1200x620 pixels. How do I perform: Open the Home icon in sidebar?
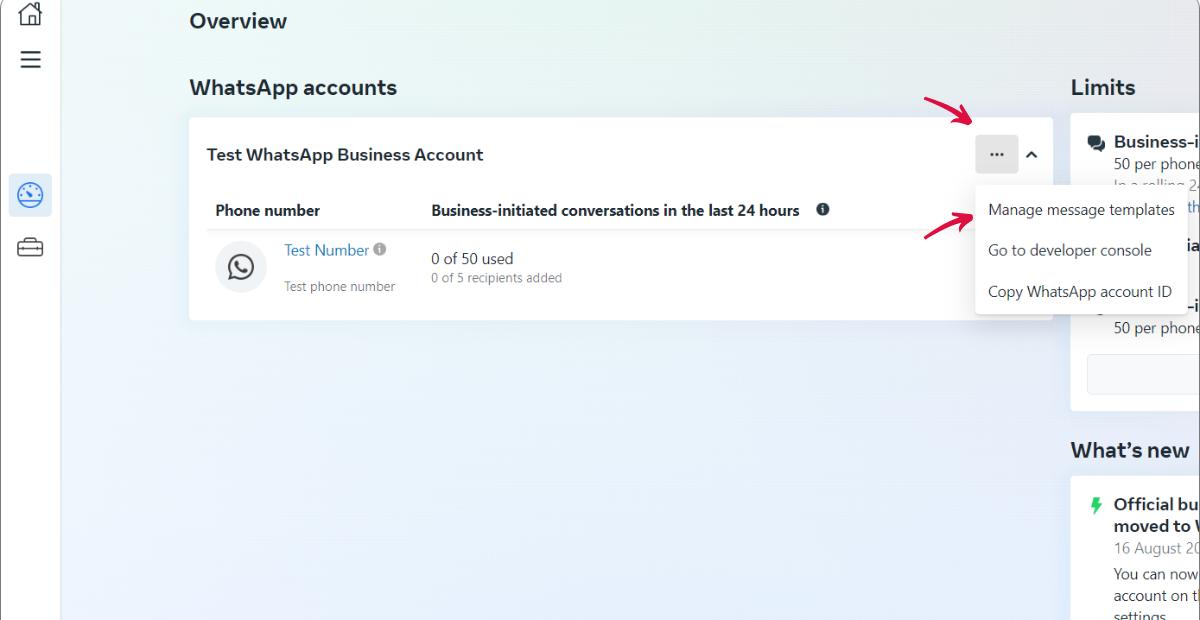coord(31,13)
